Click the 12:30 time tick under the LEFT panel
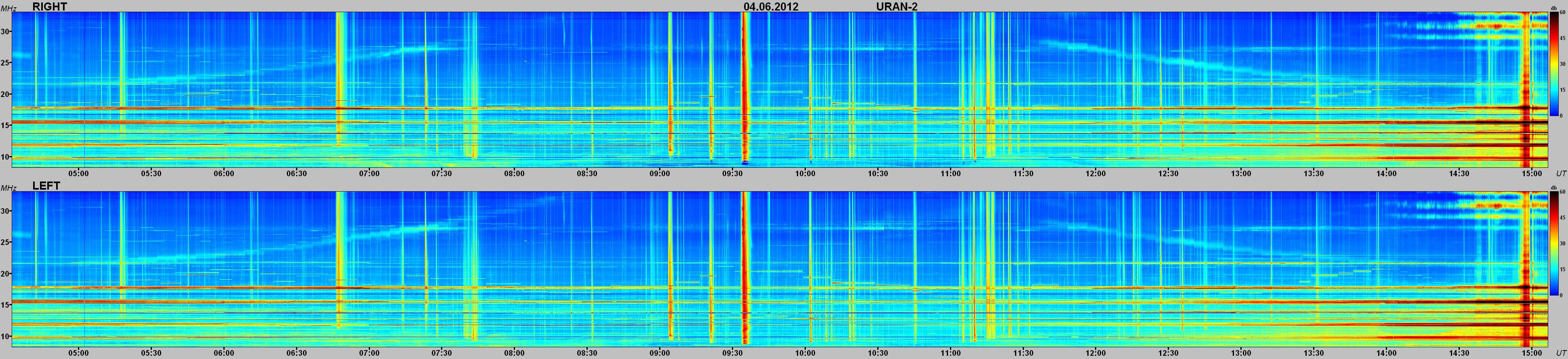Image resolution: width=1568 pixels, height=359 pixels. coord(1168,353)
